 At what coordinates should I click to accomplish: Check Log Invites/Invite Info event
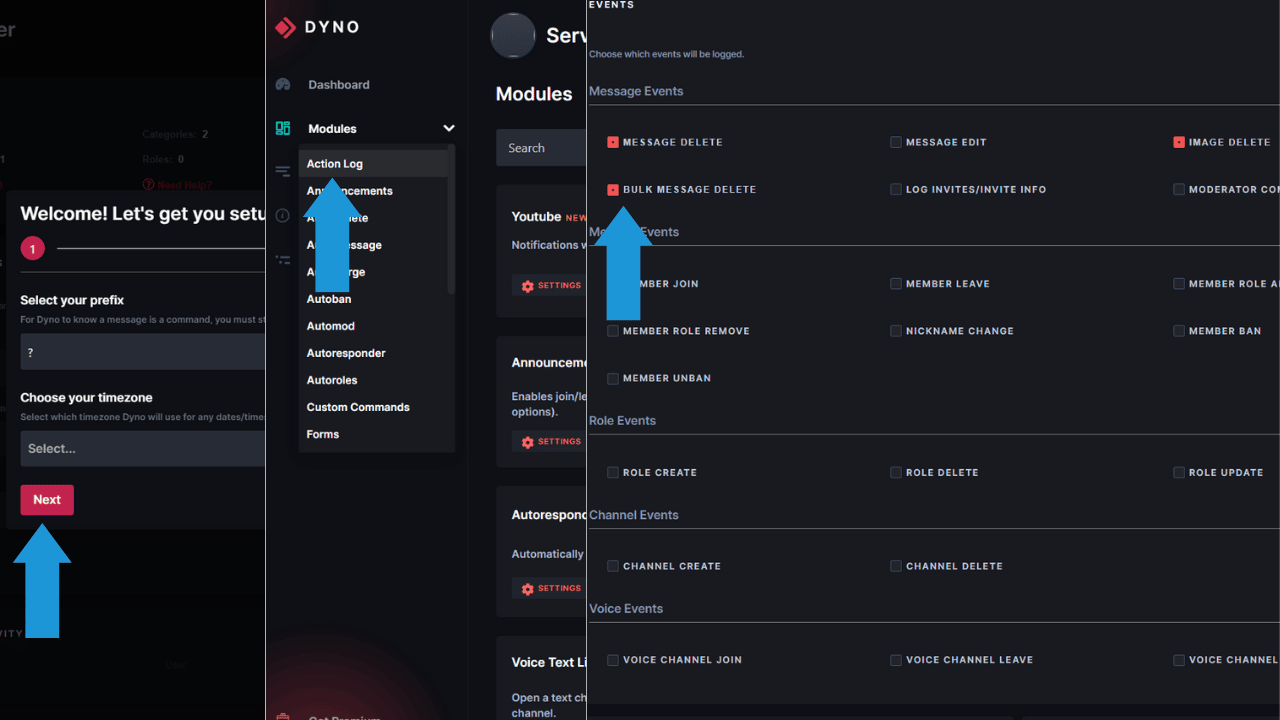point(896,189)
